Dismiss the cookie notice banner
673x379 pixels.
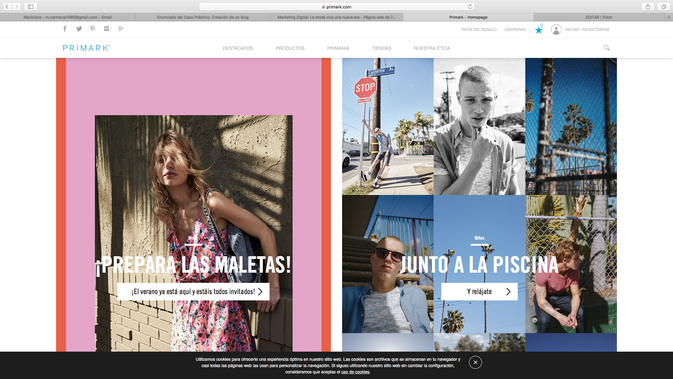(475, 362)
